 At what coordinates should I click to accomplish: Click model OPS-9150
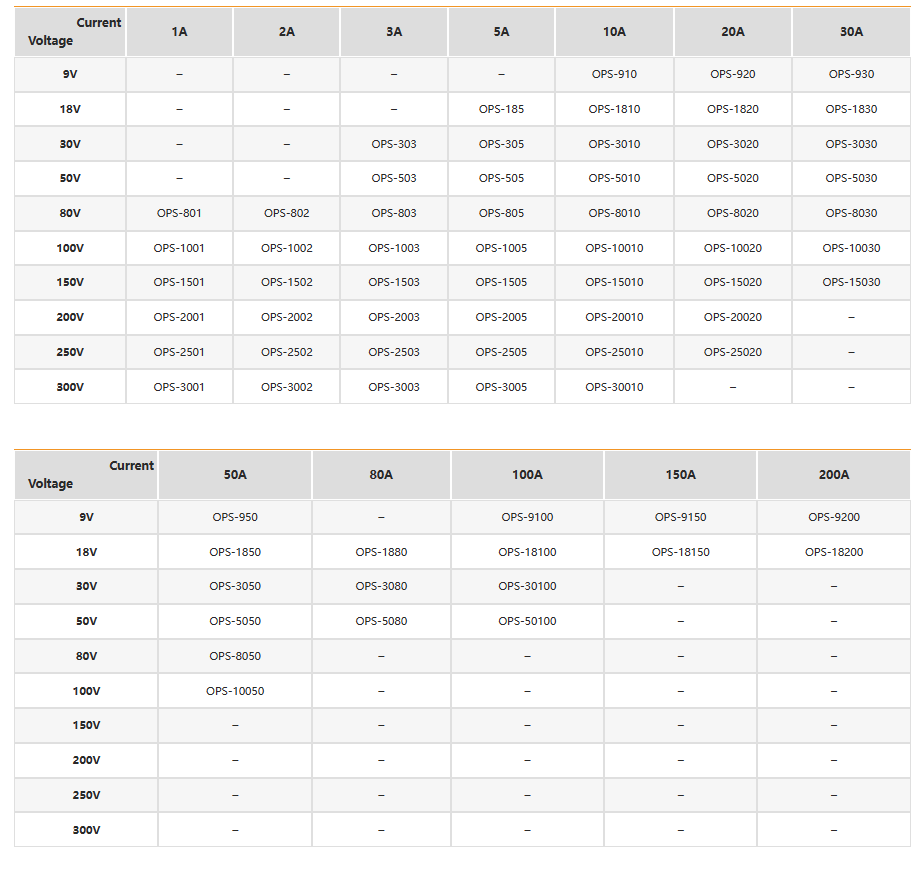tap(680, 517)
